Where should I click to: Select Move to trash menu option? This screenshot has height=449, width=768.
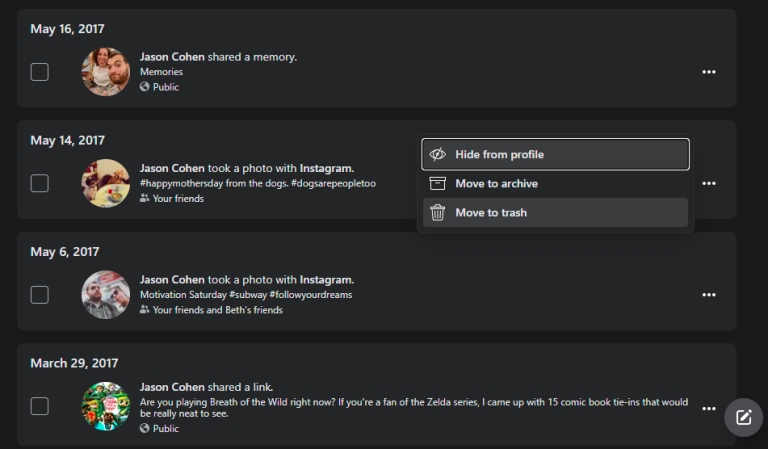(x=490, y=212)
